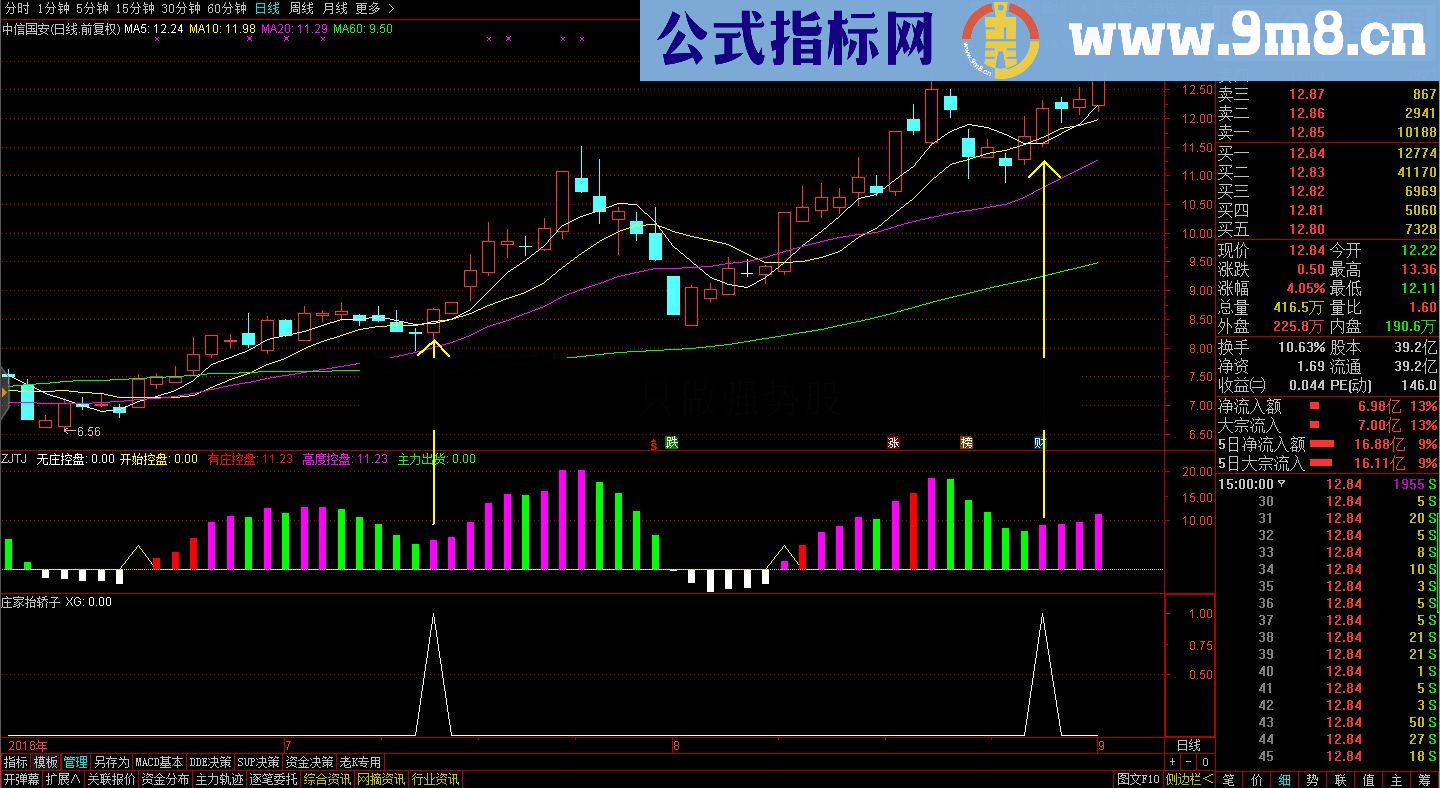1440x788 pixels.
Task: Click the second signal peak in 庄家抬轿子 panel
Action: pos(1043,616)
